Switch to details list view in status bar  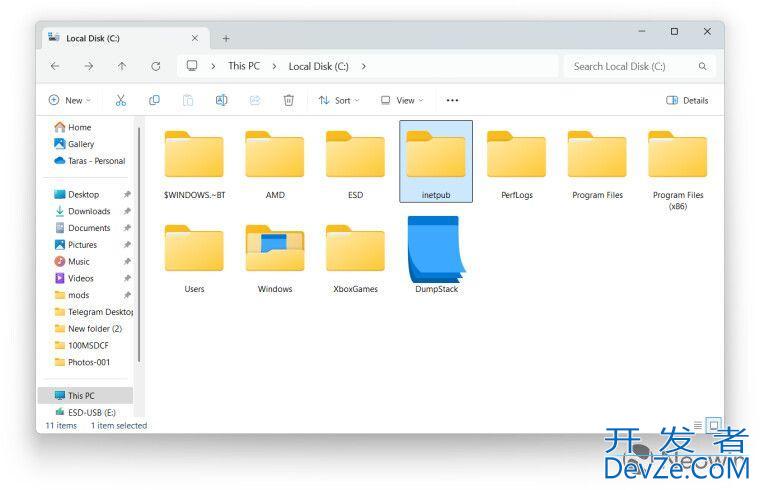pos(698,425)
